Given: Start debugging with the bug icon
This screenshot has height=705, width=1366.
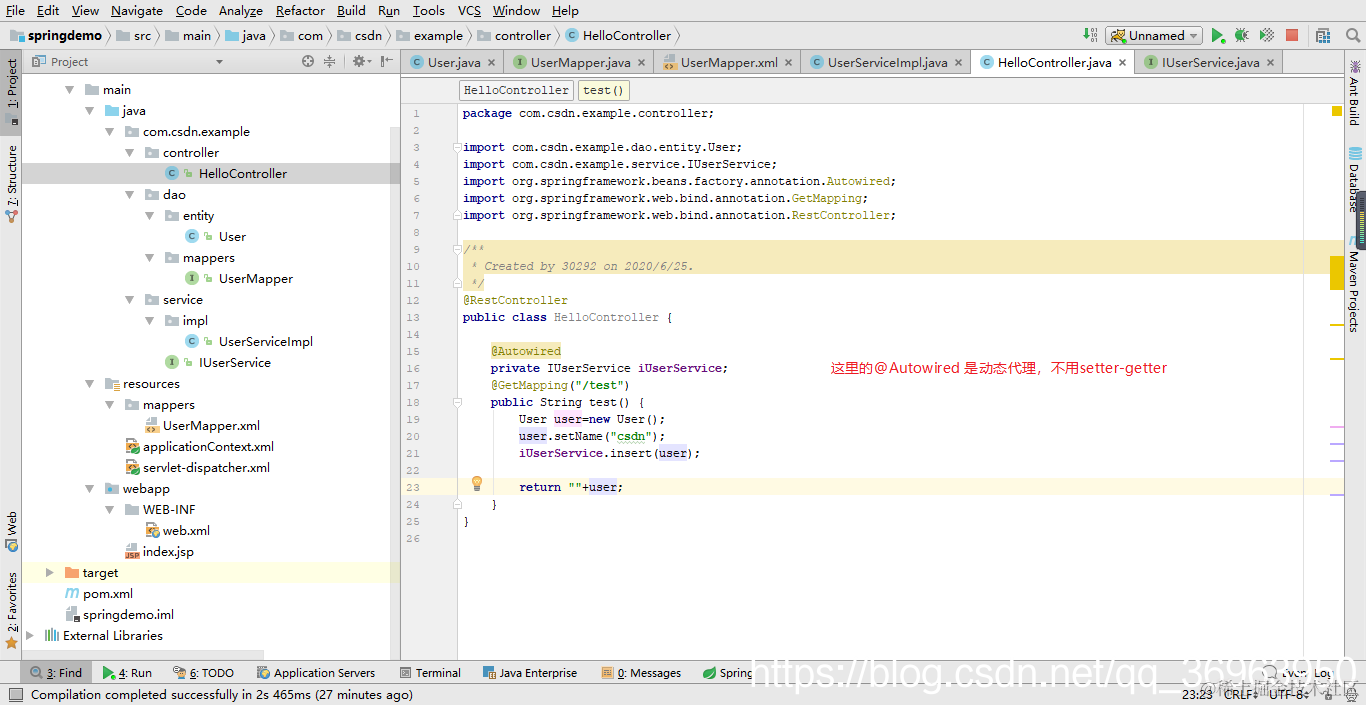Looking at the screenshot, I should tap(1241, 35).
